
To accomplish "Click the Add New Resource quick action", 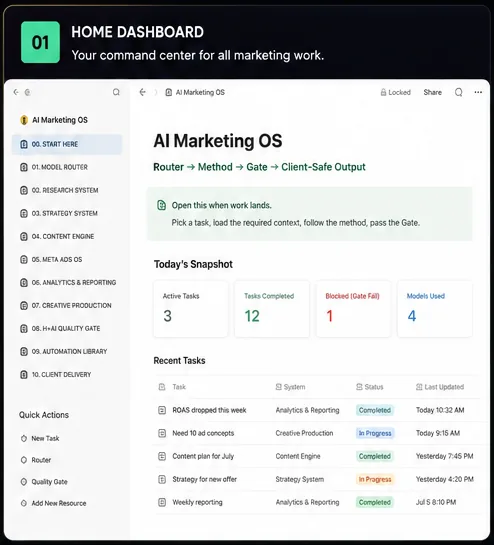I will pos(59,503).
